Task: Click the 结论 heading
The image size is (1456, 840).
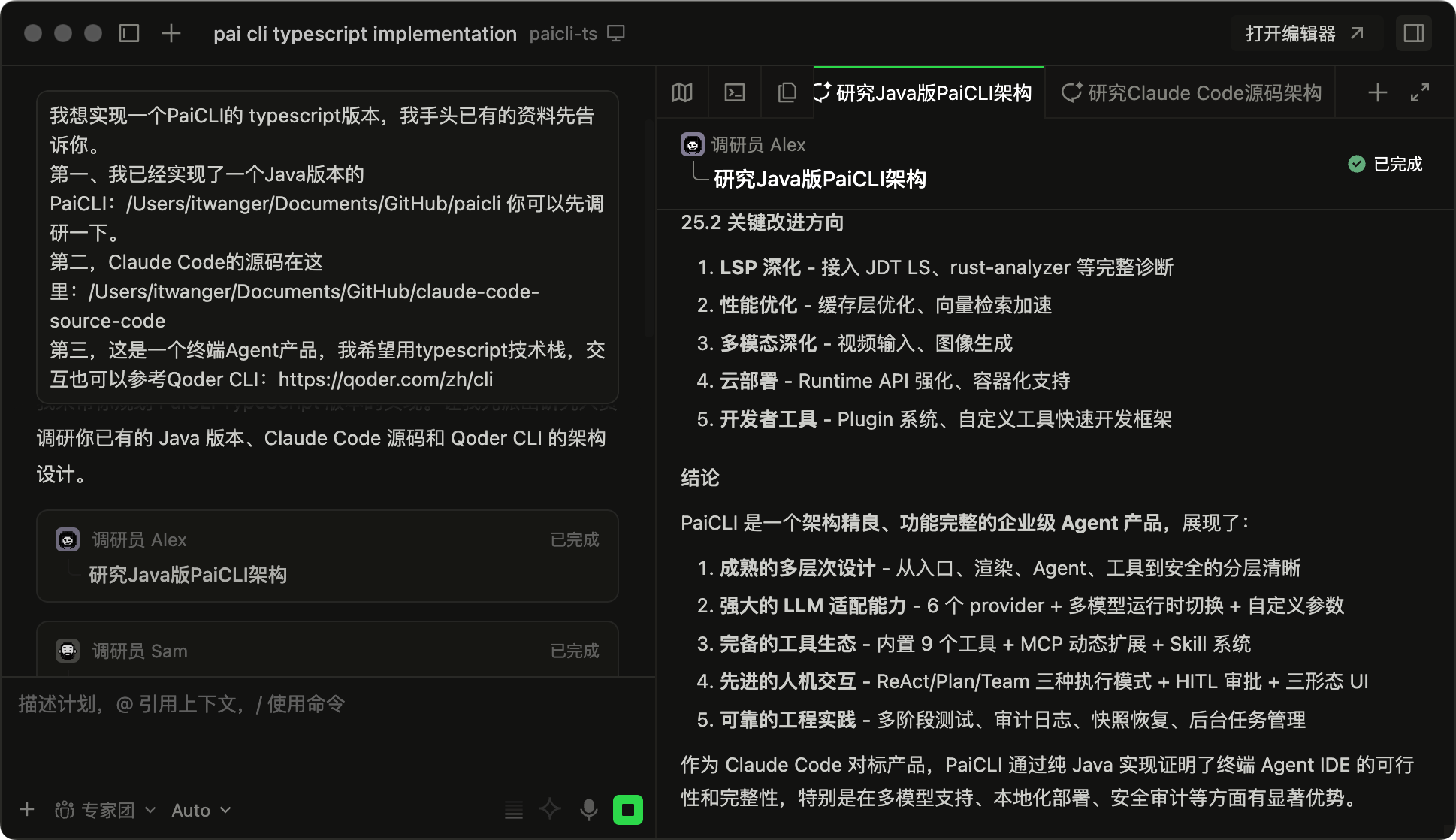Action: pyautogui.click(x=700, y=478)
